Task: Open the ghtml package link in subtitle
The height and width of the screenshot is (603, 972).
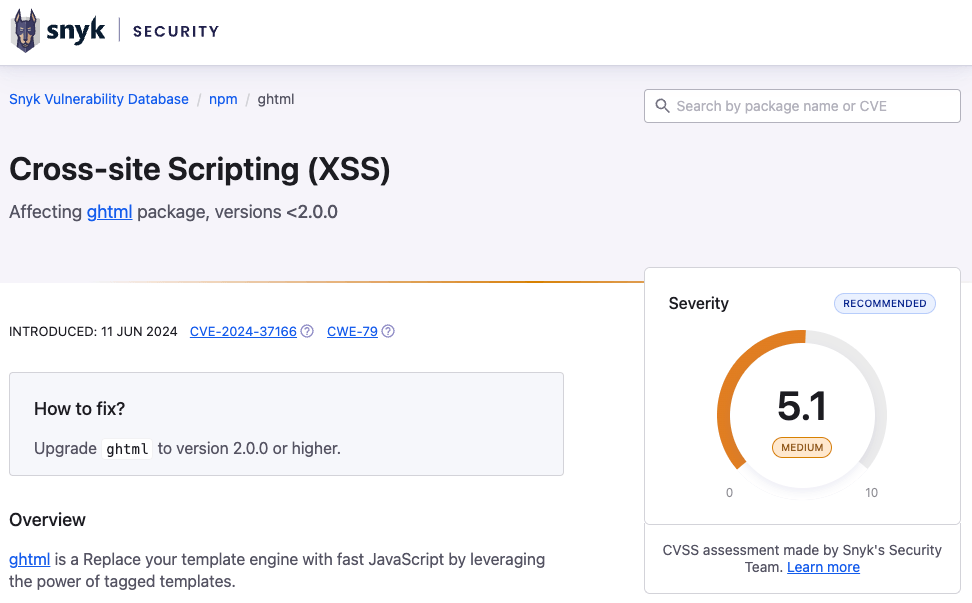Action: click(x=110, y=212)
